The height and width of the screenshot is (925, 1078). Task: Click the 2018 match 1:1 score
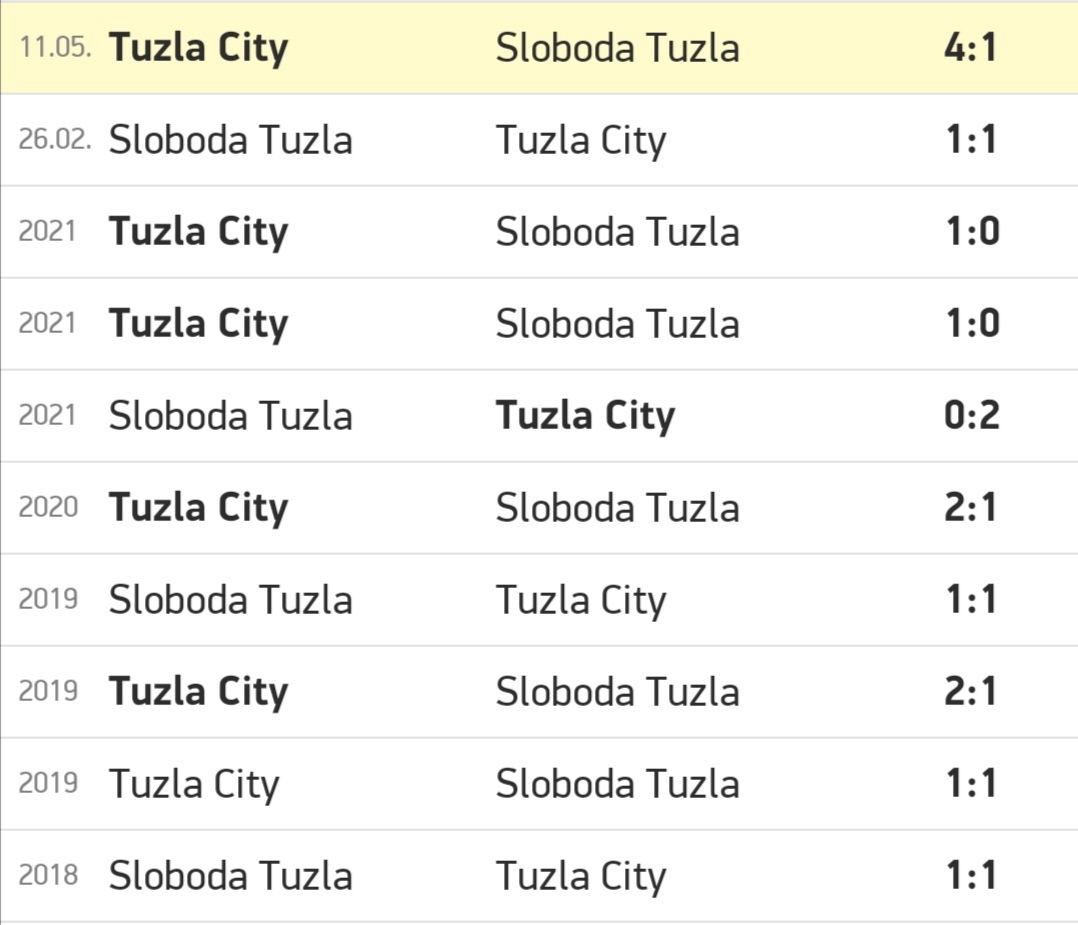pos(971,875)
